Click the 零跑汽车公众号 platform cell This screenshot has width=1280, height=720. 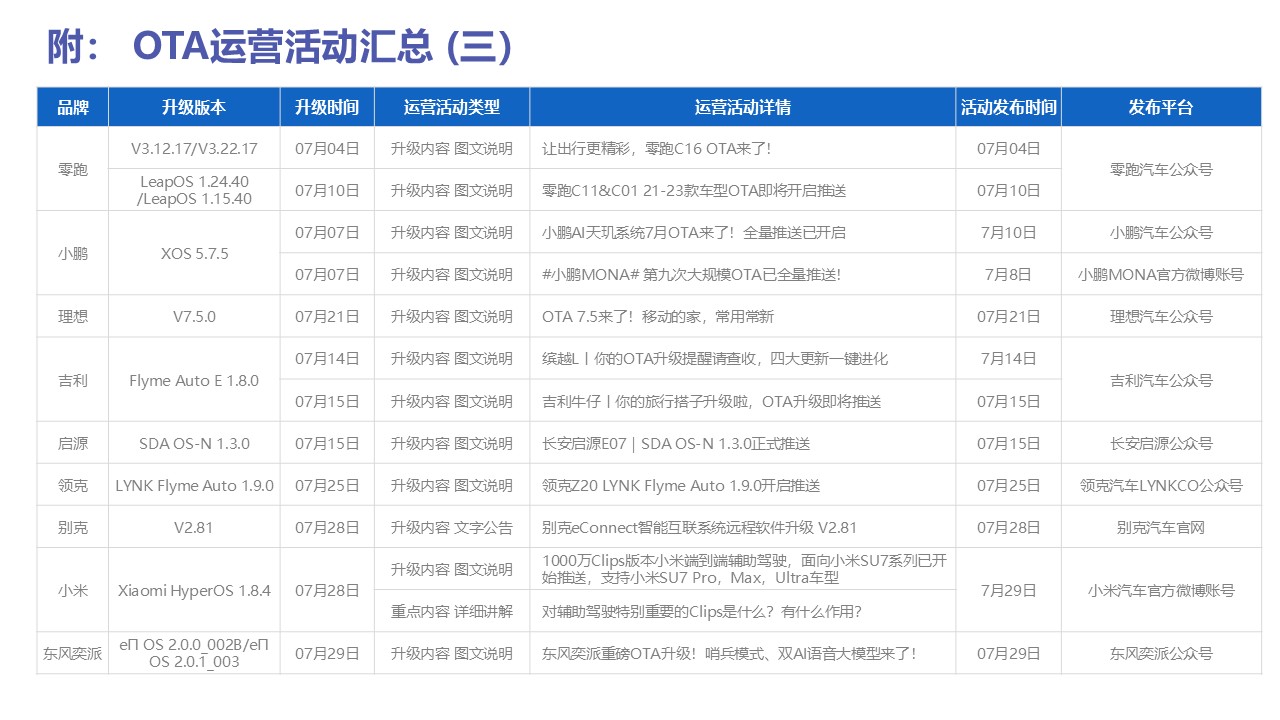click(x=1161, y=169)
